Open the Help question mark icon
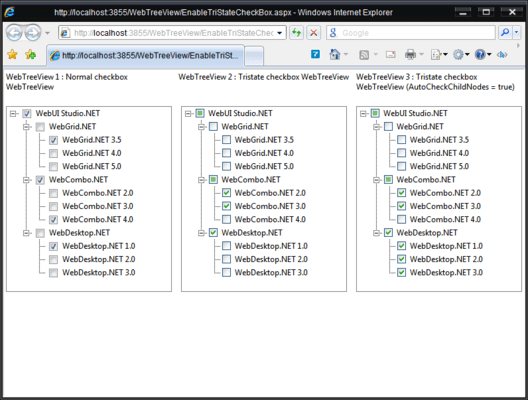 tap(480, 54)
